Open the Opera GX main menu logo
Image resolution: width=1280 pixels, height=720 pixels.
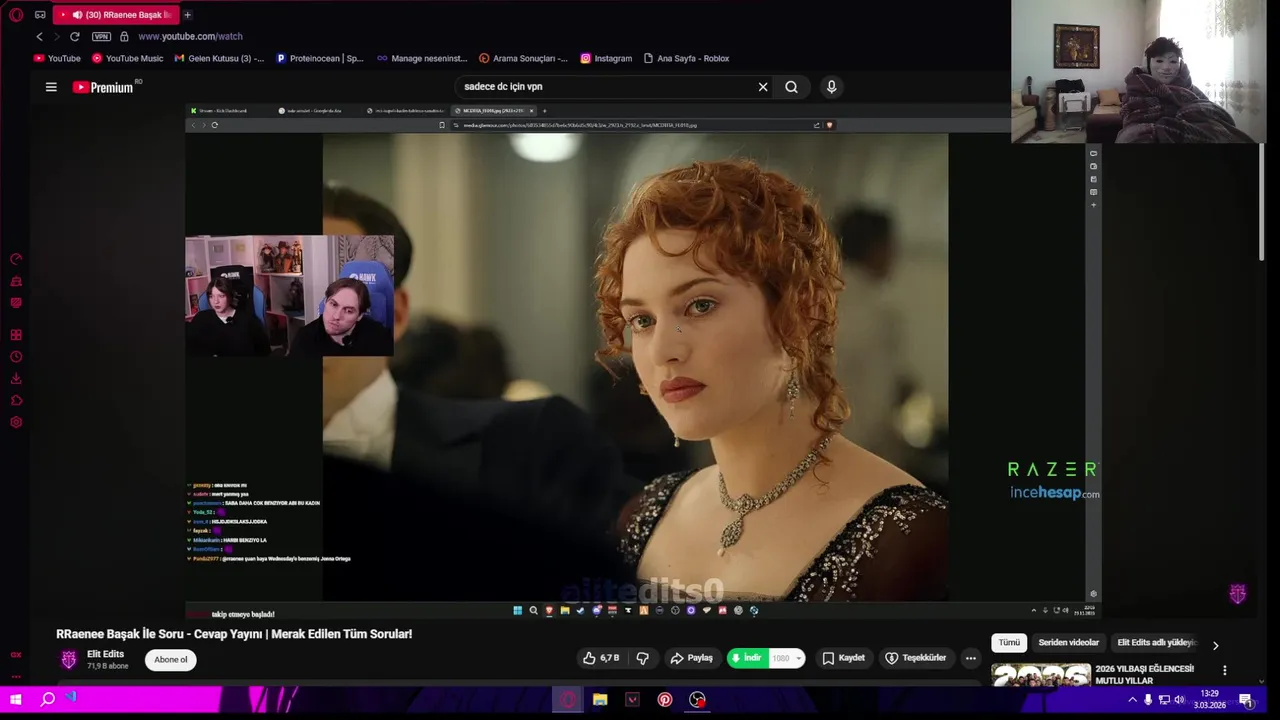(x=16, y=15)
